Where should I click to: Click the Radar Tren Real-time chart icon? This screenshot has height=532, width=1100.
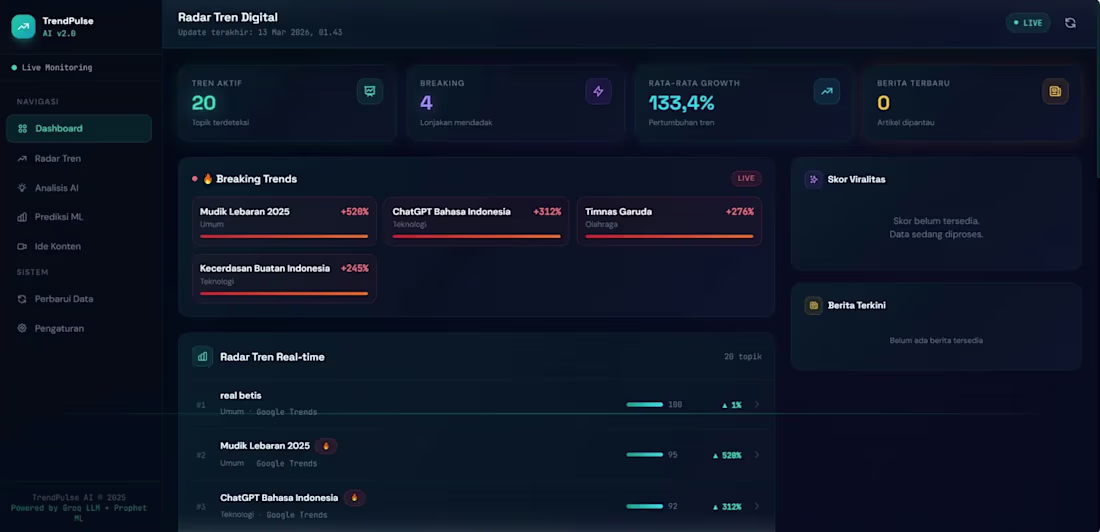[x=203, y=357]
